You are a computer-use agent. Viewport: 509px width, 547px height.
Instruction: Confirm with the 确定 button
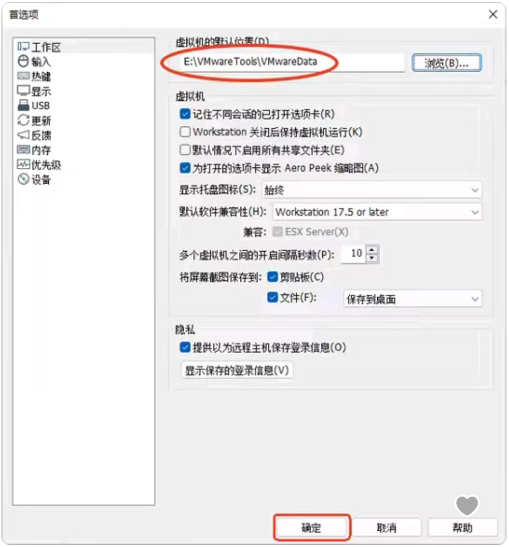coord(312,527)
